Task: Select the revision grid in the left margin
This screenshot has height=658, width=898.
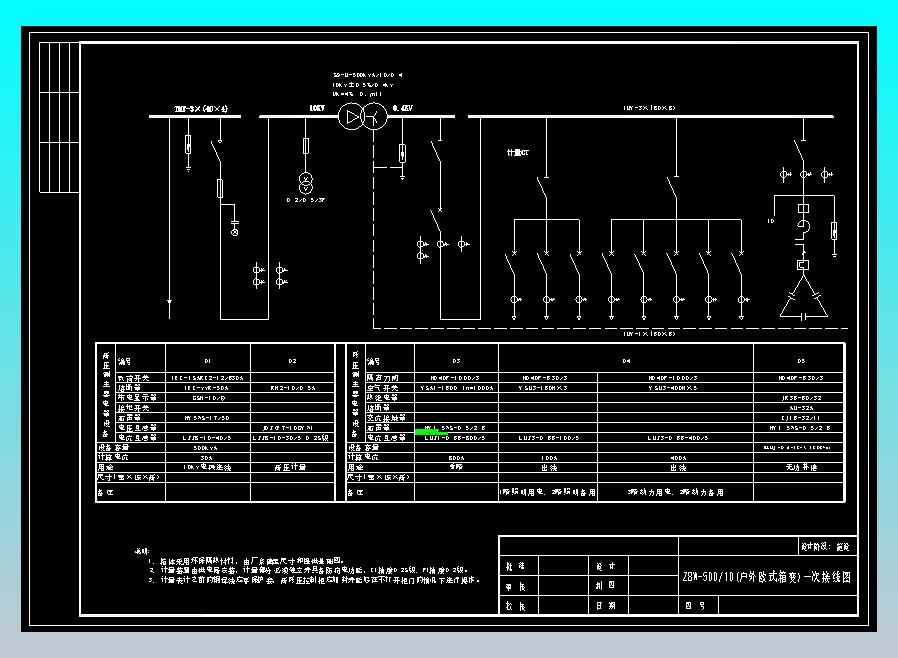Action: point(59,117)
